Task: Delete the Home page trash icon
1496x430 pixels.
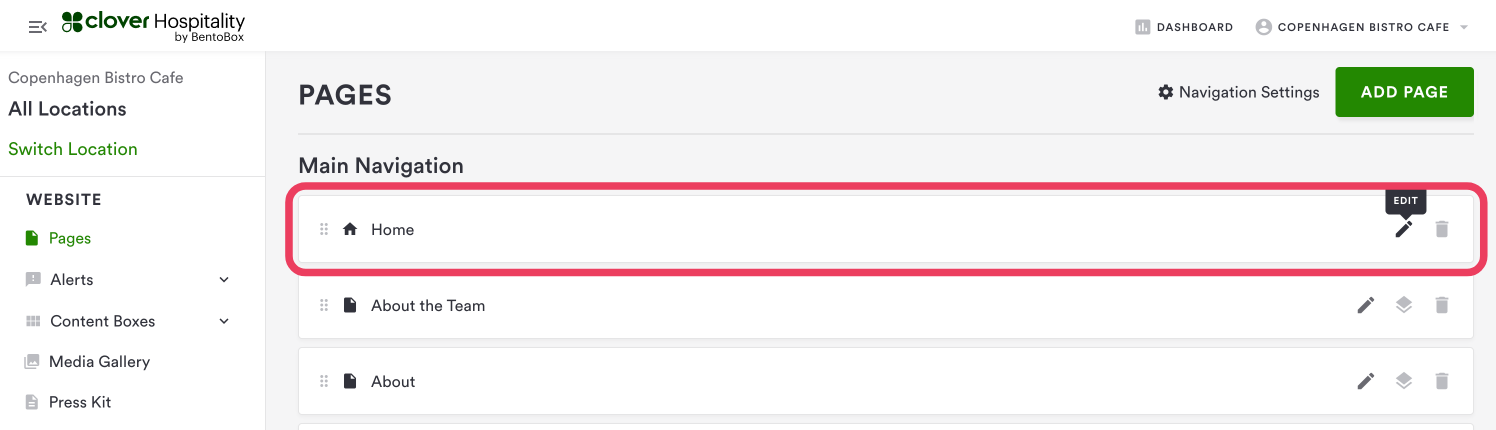Action: click(1441, 229)
